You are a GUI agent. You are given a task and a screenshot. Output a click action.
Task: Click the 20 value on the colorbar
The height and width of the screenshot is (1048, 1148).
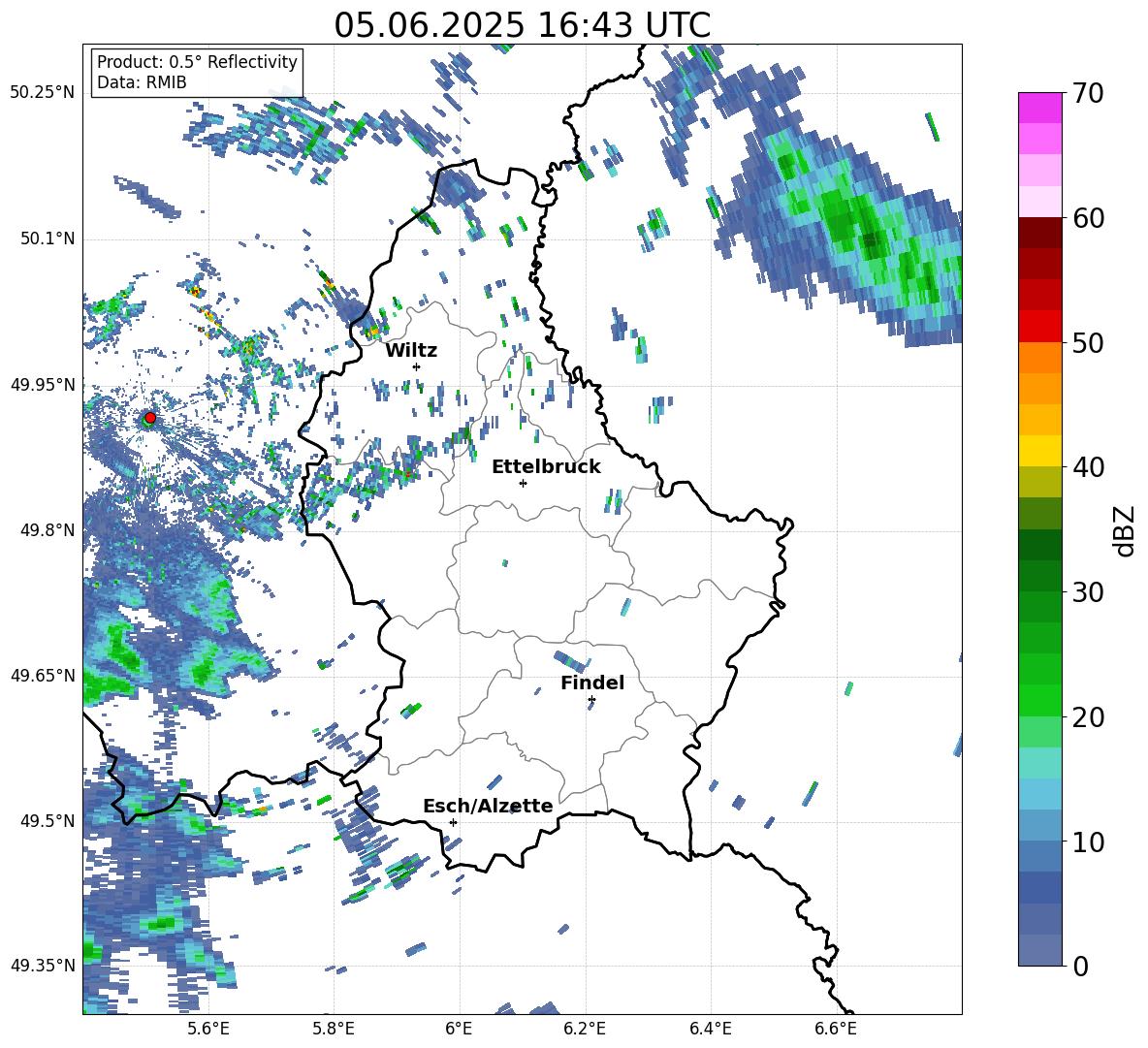point(1088,716)
